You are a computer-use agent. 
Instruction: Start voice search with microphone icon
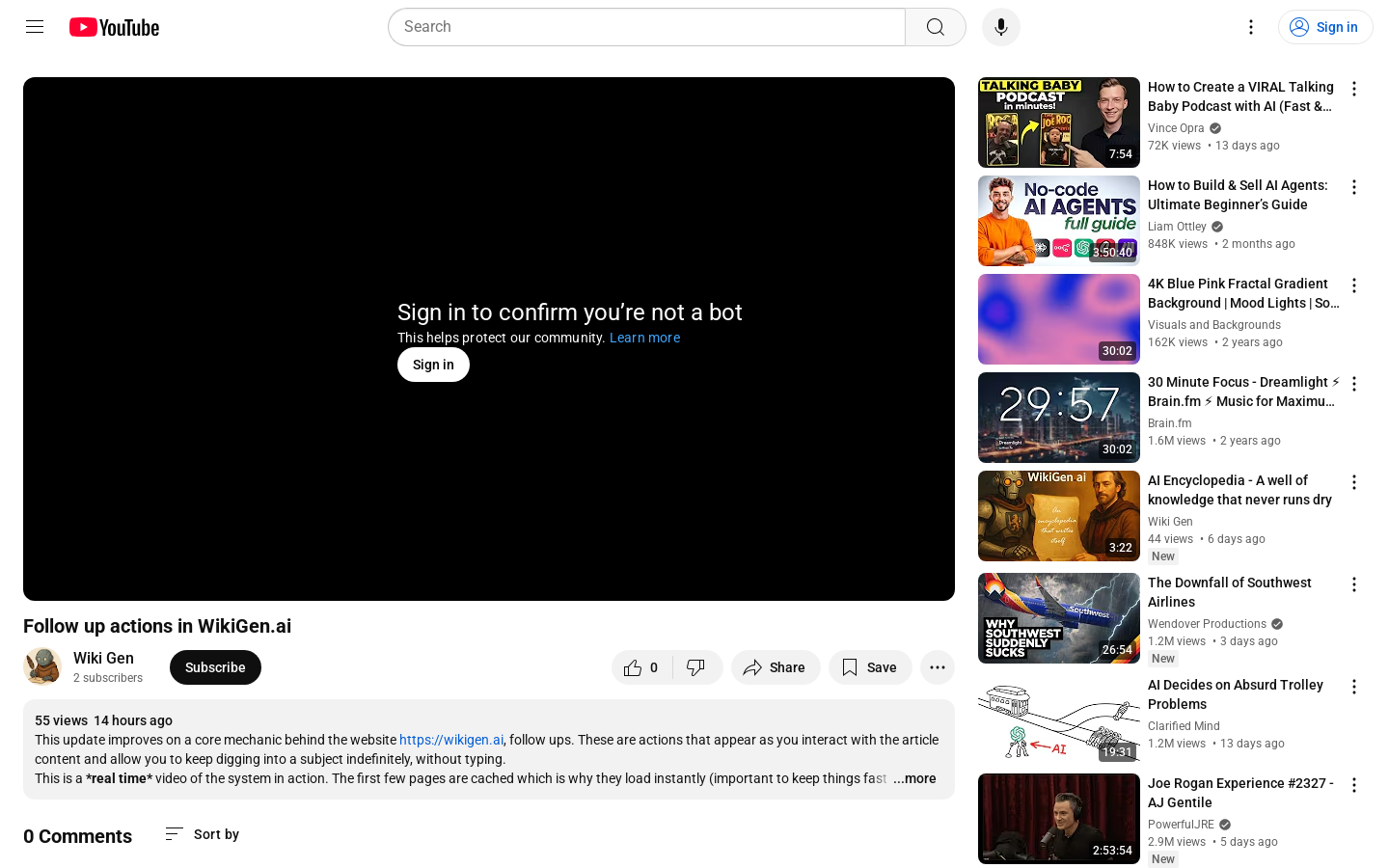click(1001, 27)
